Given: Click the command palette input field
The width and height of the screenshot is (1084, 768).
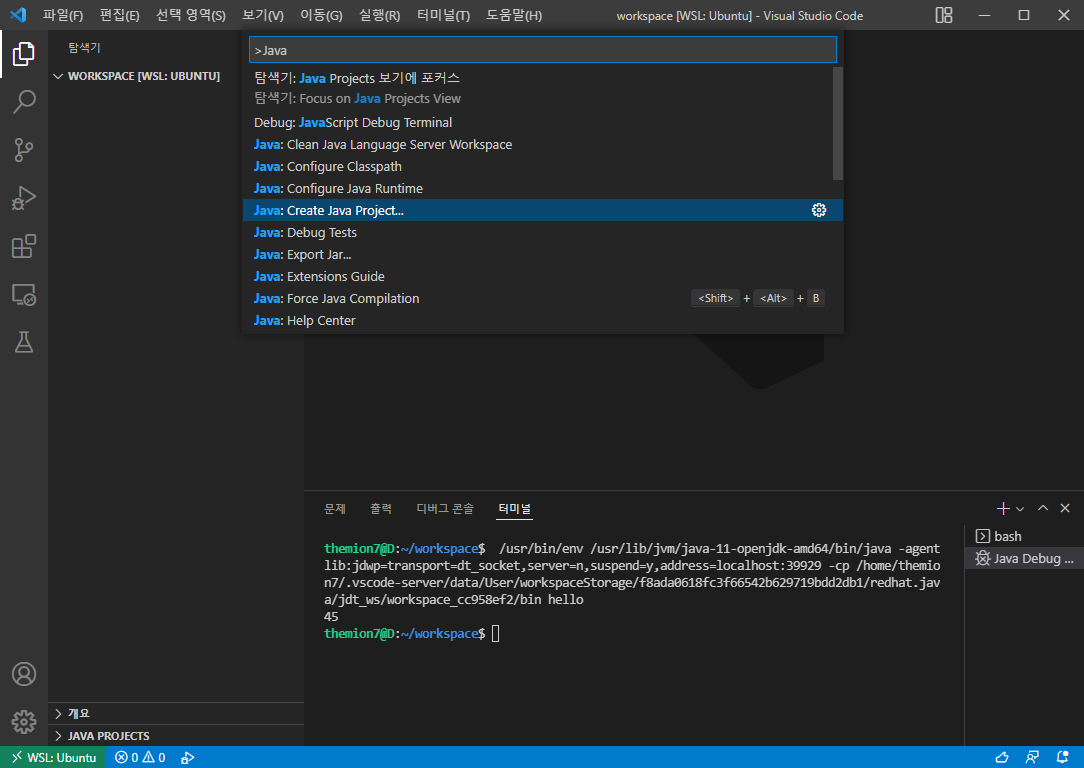Looking at the screenshot, I should pos(543,50).
